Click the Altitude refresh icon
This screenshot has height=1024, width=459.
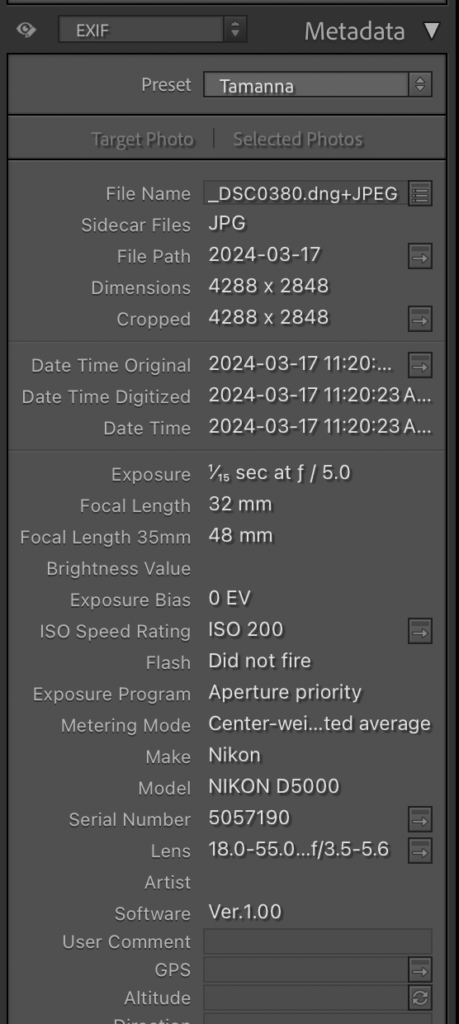[420, 998]
